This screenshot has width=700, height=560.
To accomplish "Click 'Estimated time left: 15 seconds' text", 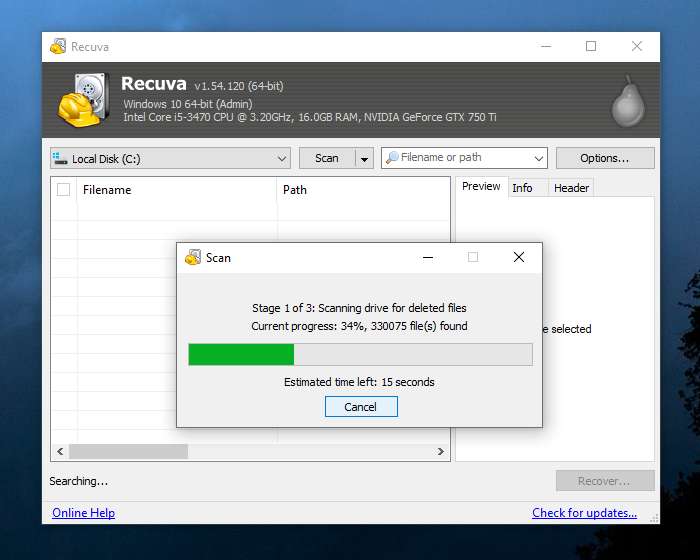I will (x=359, y=382).
